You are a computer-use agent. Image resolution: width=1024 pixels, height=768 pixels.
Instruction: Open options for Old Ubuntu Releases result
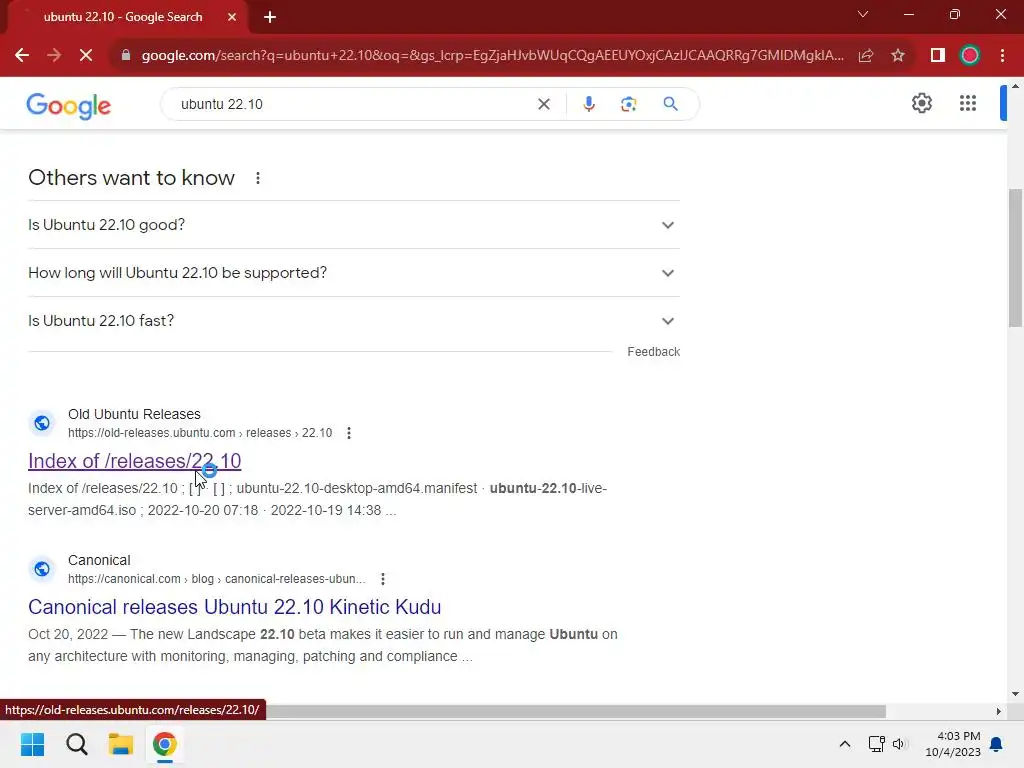[349, 433]
